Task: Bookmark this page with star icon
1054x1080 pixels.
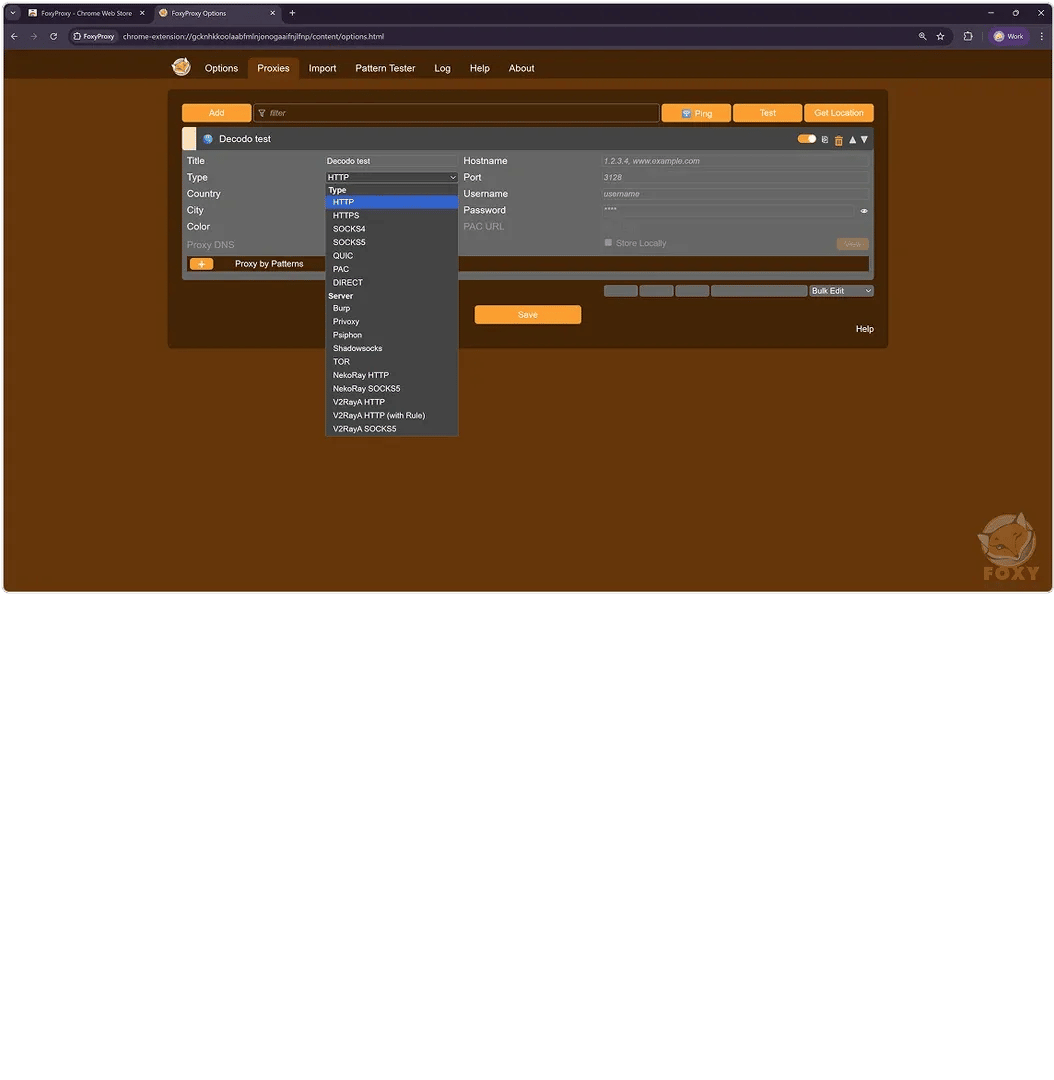Action: [940, 36]
